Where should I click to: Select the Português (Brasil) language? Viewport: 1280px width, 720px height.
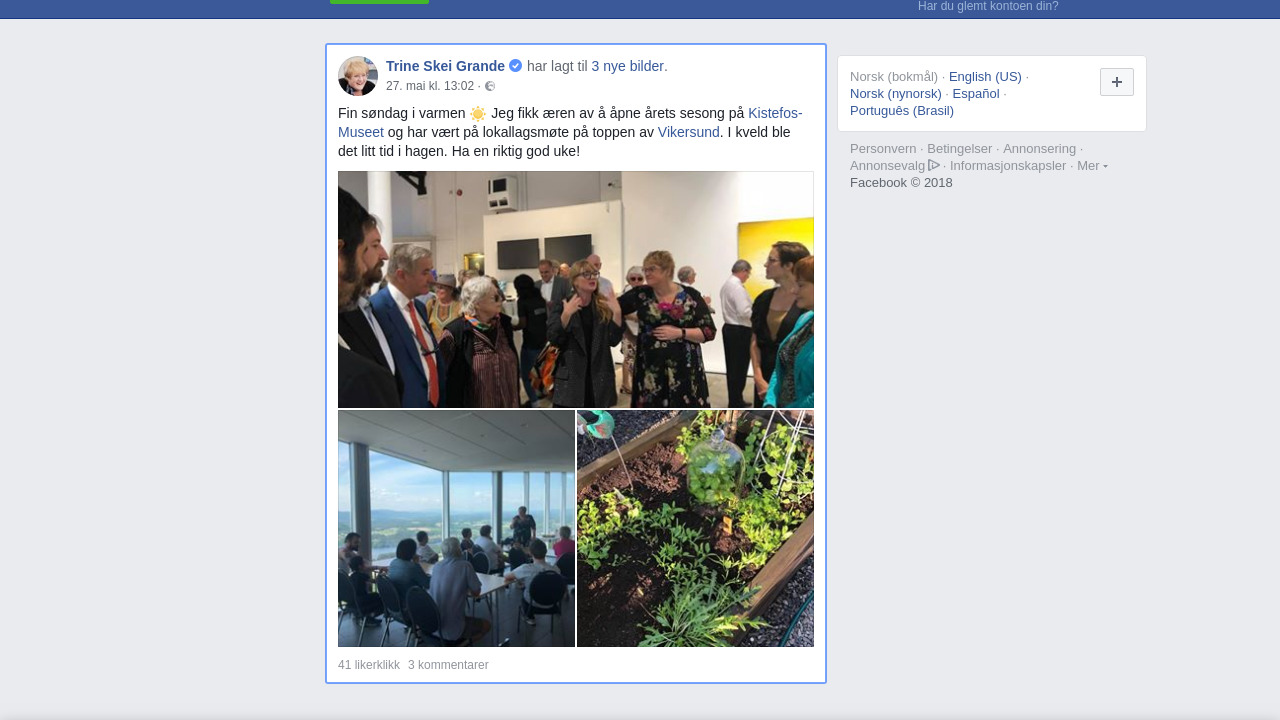[902, 111]
